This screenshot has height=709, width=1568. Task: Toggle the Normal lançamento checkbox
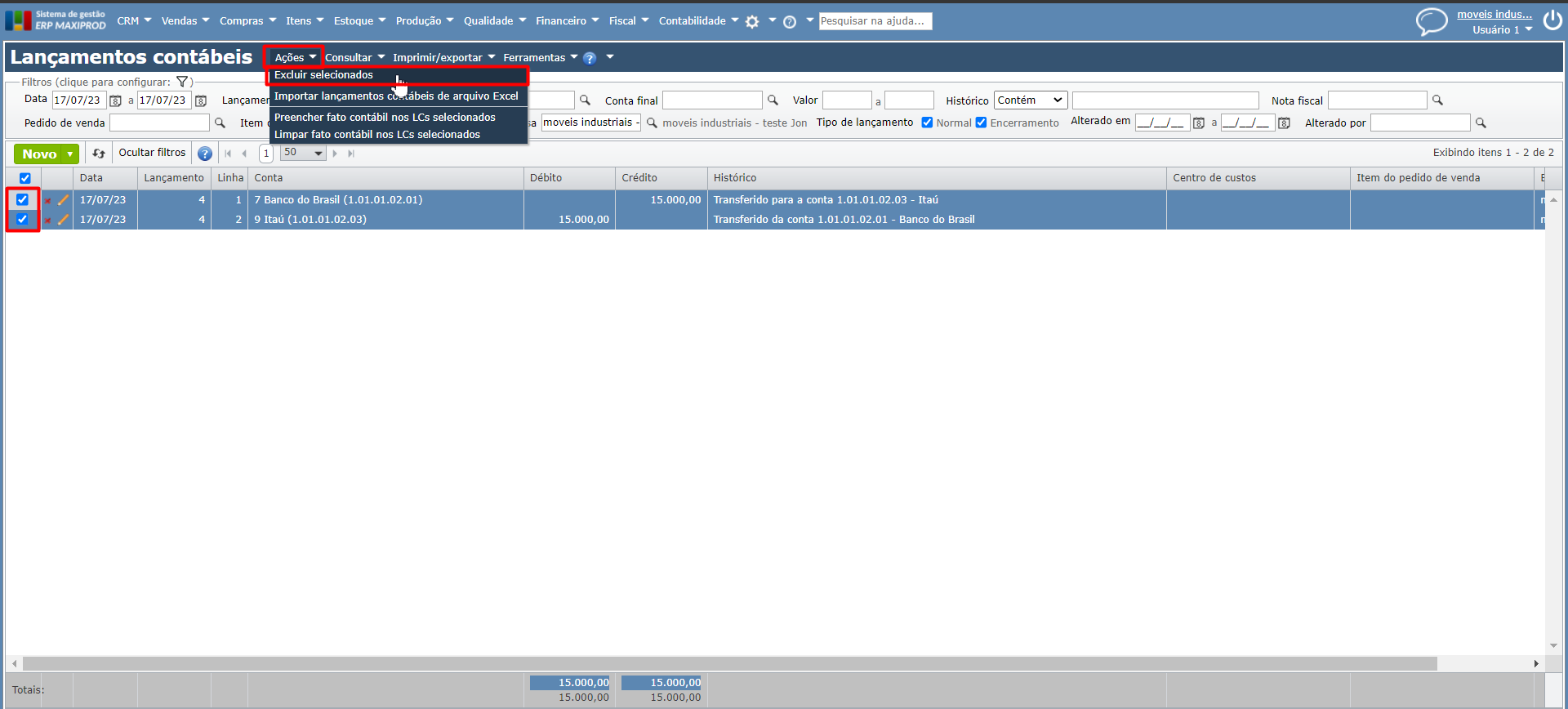(x=927, y=123)
